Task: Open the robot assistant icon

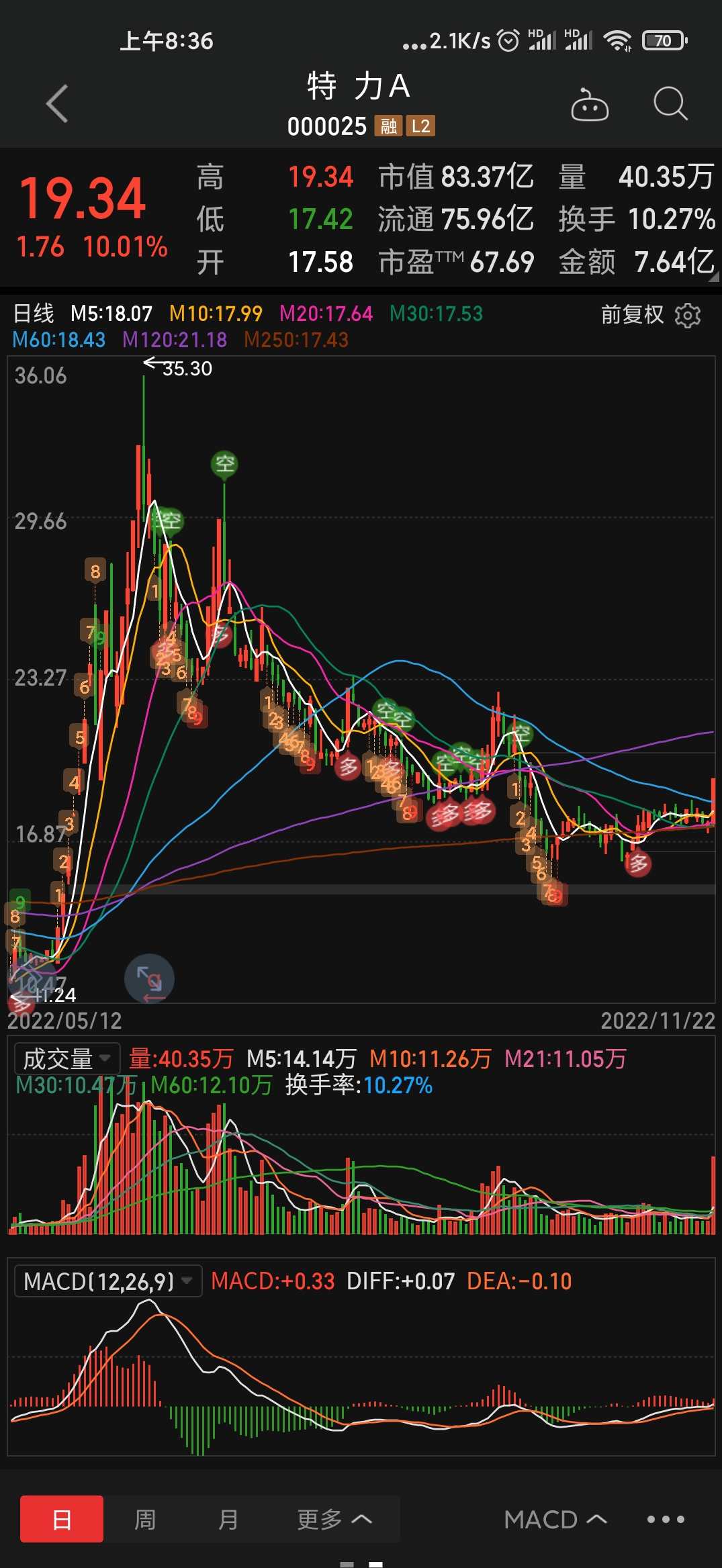Action: point(589,105)
